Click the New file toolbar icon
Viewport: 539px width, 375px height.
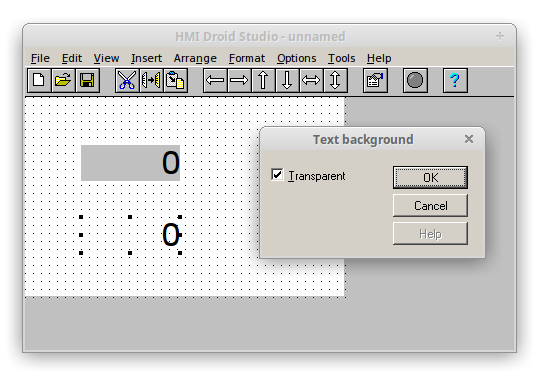39,81
